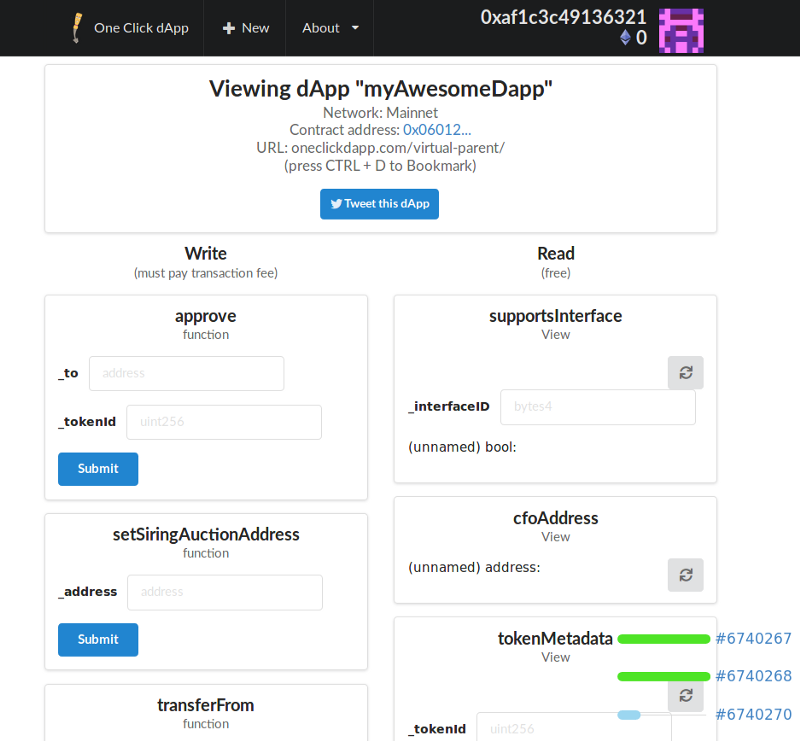Click the pixelated avatar in the top right

[x=681, y=28]
